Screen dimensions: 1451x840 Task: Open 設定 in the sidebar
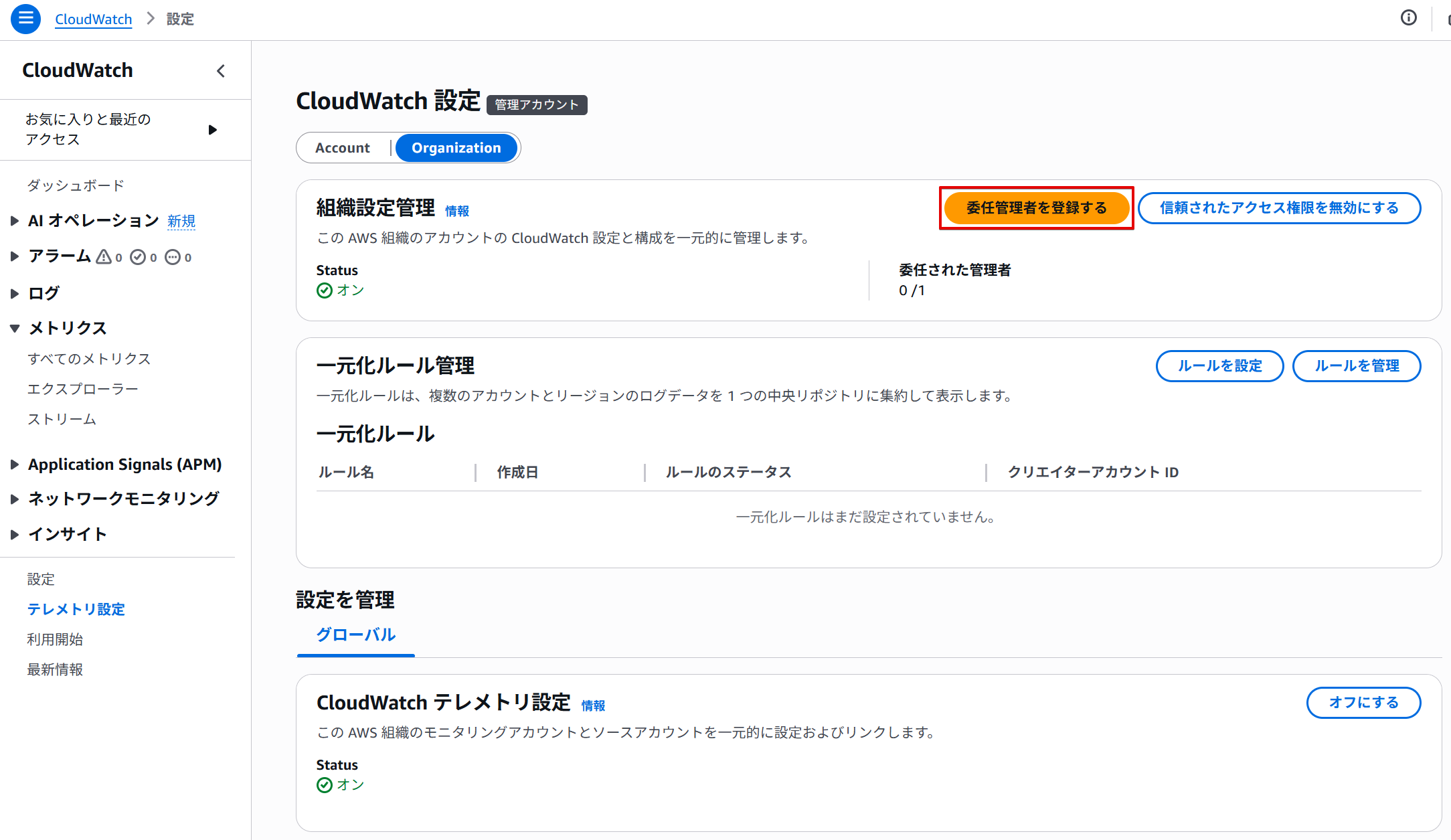tap(41, 579)
